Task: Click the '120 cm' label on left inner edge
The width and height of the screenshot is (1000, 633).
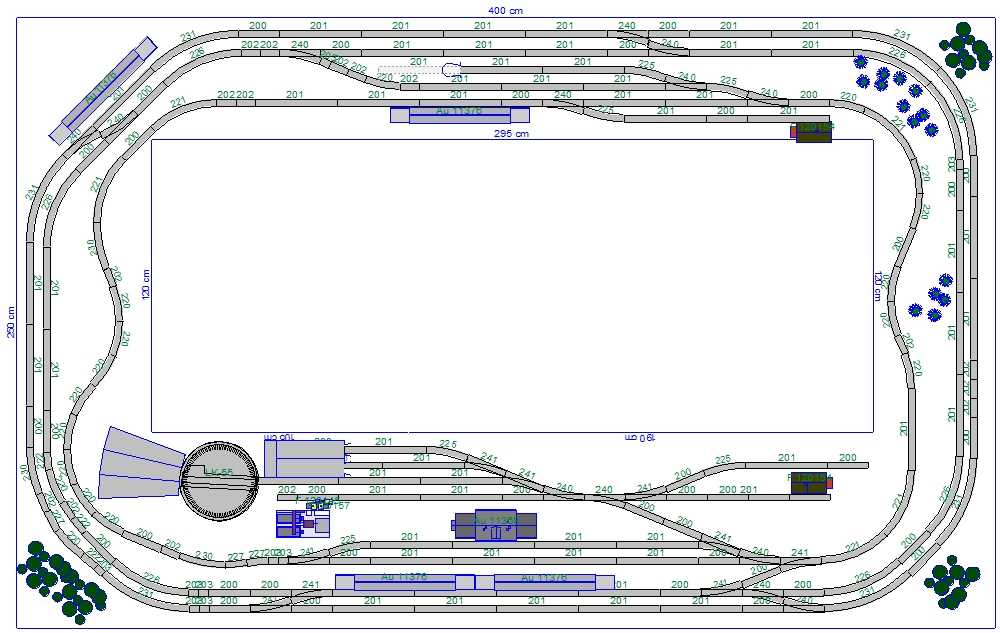Action: 145,284
